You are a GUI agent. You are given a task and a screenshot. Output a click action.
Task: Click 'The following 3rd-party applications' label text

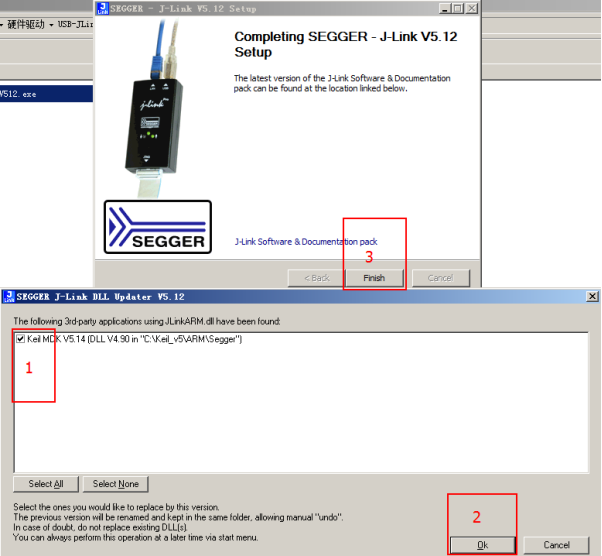(x=147, y=321)
